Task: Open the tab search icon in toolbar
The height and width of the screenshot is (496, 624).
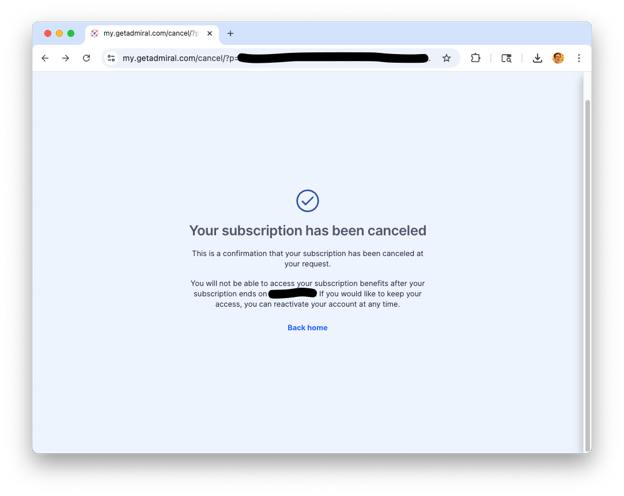Action: (x=506, y=58)
